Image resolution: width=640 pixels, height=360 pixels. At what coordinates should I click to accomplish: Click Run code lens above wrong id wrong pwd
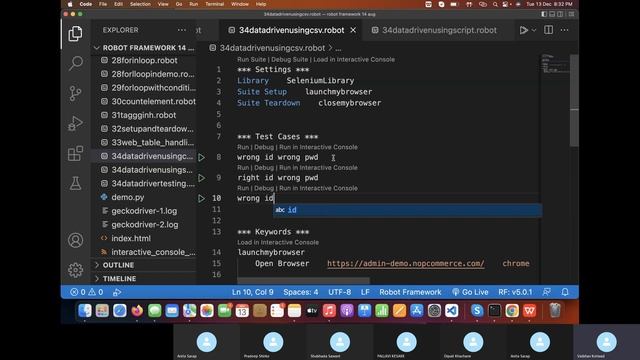[x=243, y=147]
